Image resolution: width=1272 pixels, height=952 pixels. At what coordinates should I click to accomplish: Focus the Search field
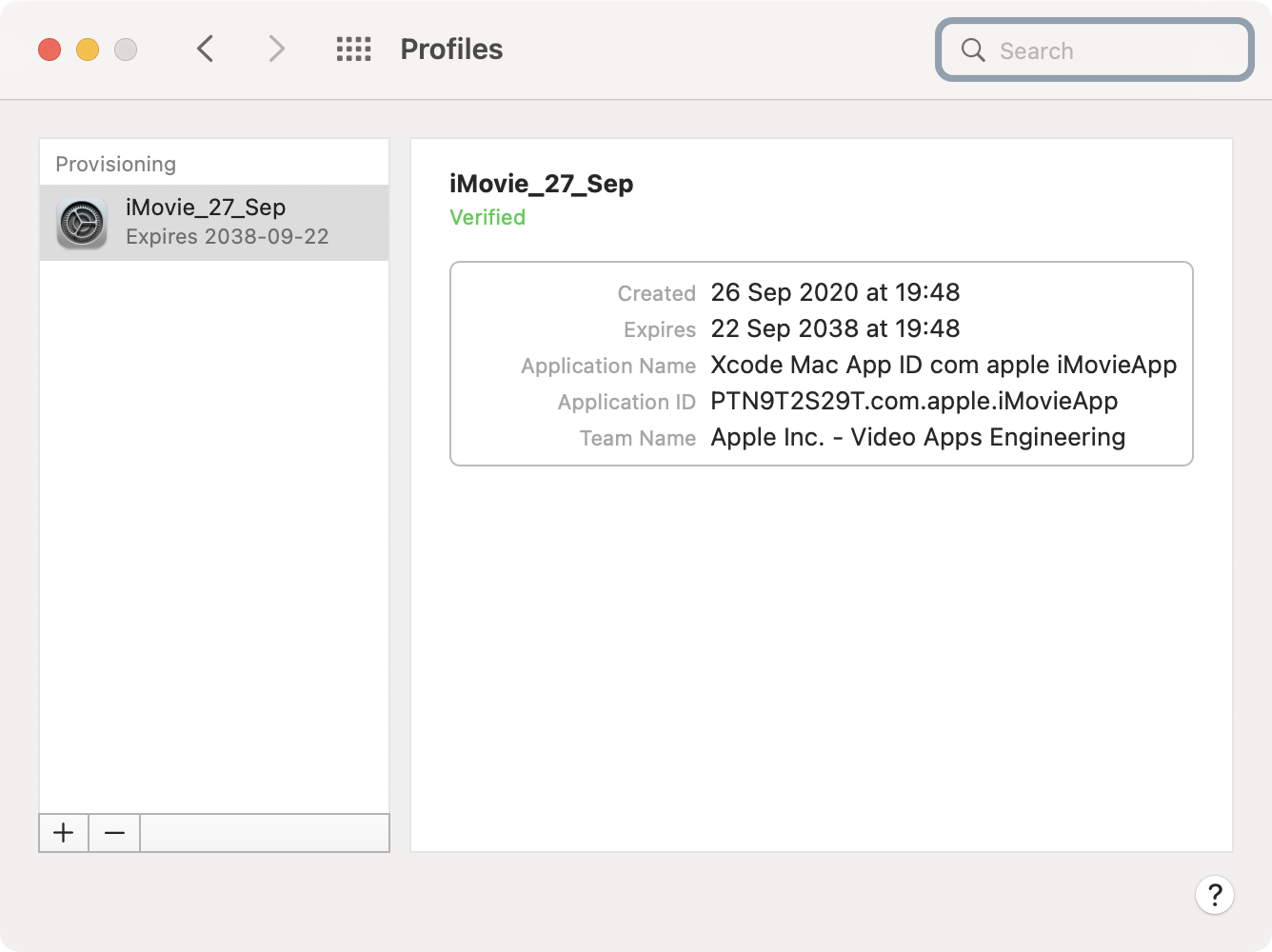tap(1094, 50)
